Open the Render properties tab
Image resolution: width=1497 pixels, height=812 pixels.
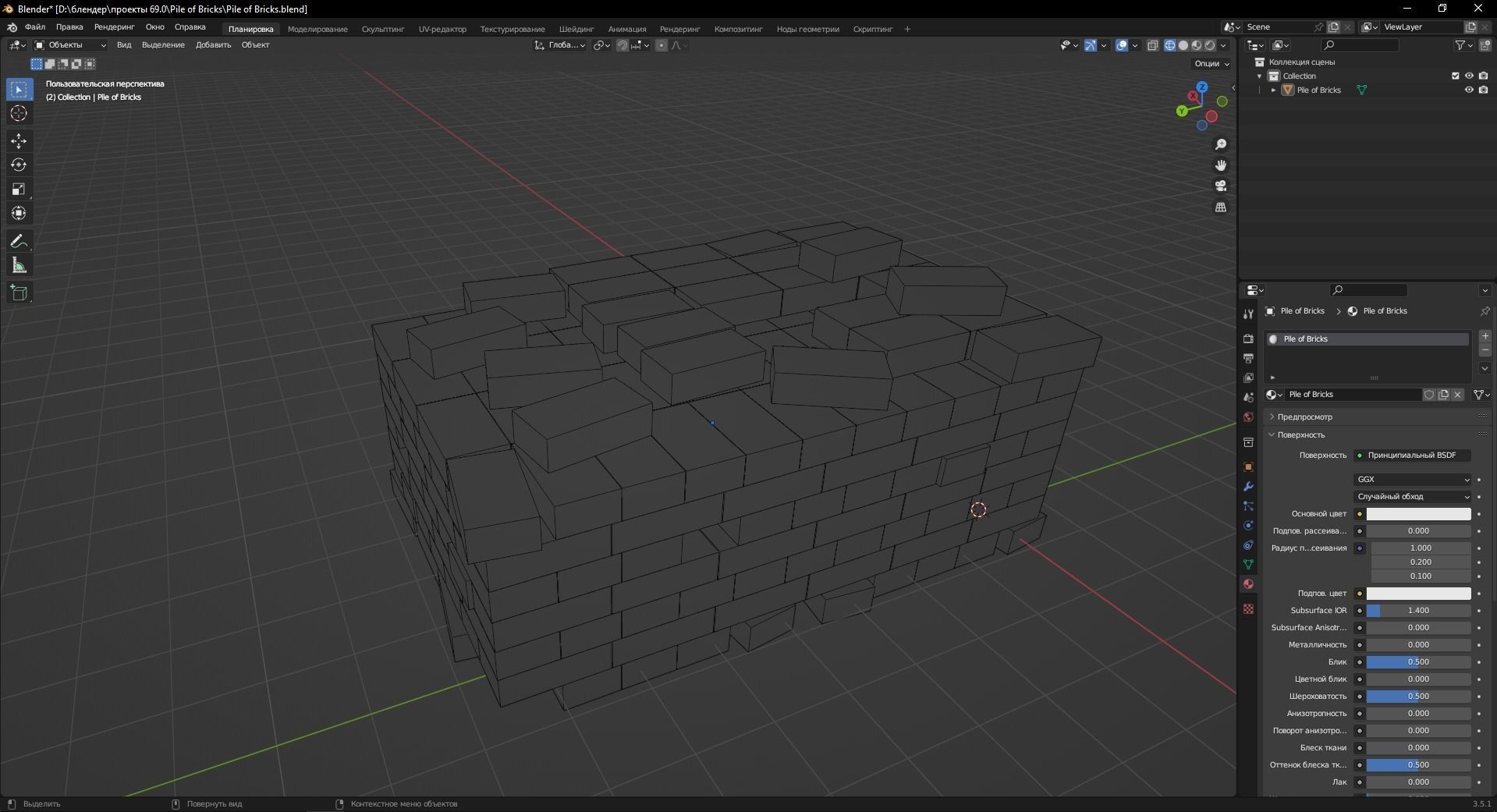click(x=1248, y=339)
